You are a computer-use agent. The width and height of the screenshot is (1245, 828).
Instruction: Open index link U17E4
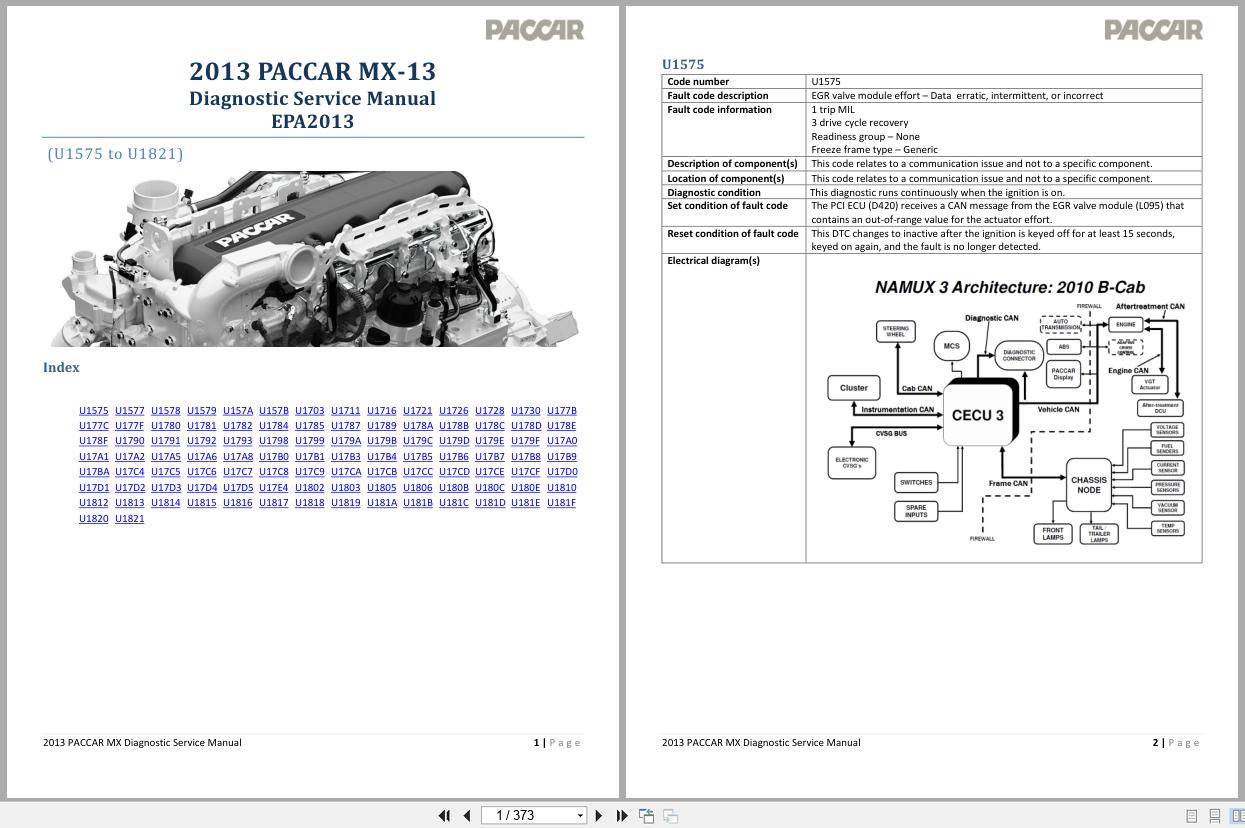click(x=274, y=487)
